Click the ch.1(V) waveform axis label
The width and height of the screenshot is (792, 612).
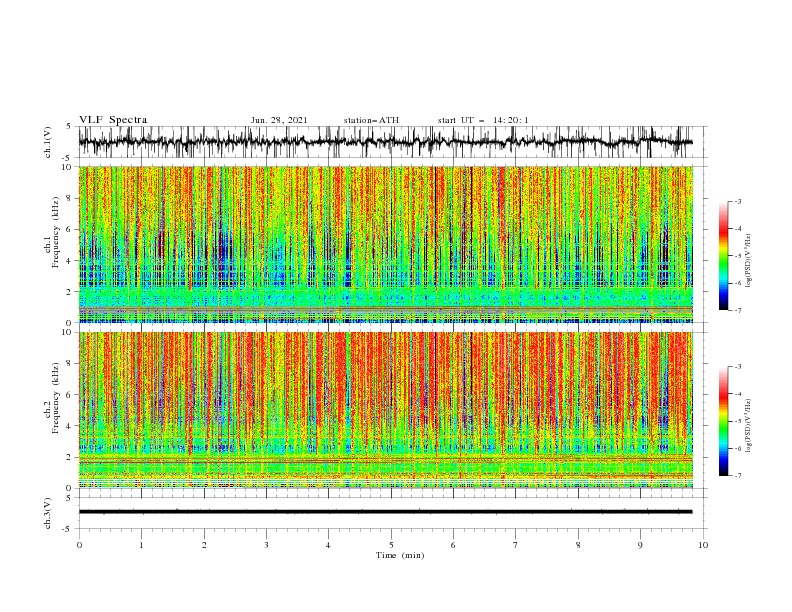pyautogui.click(x=48, y=142)
